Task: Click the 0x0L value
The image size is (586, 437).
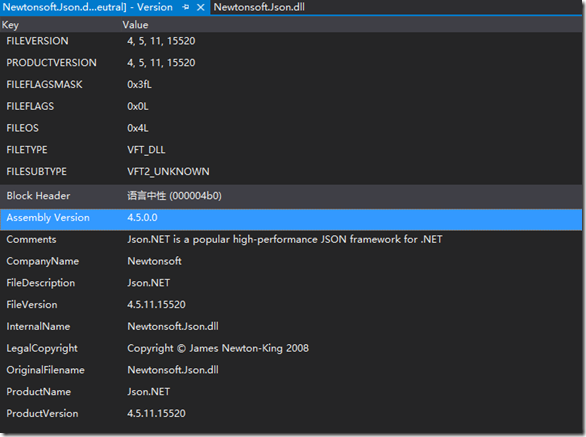Action: coord(138,106)
